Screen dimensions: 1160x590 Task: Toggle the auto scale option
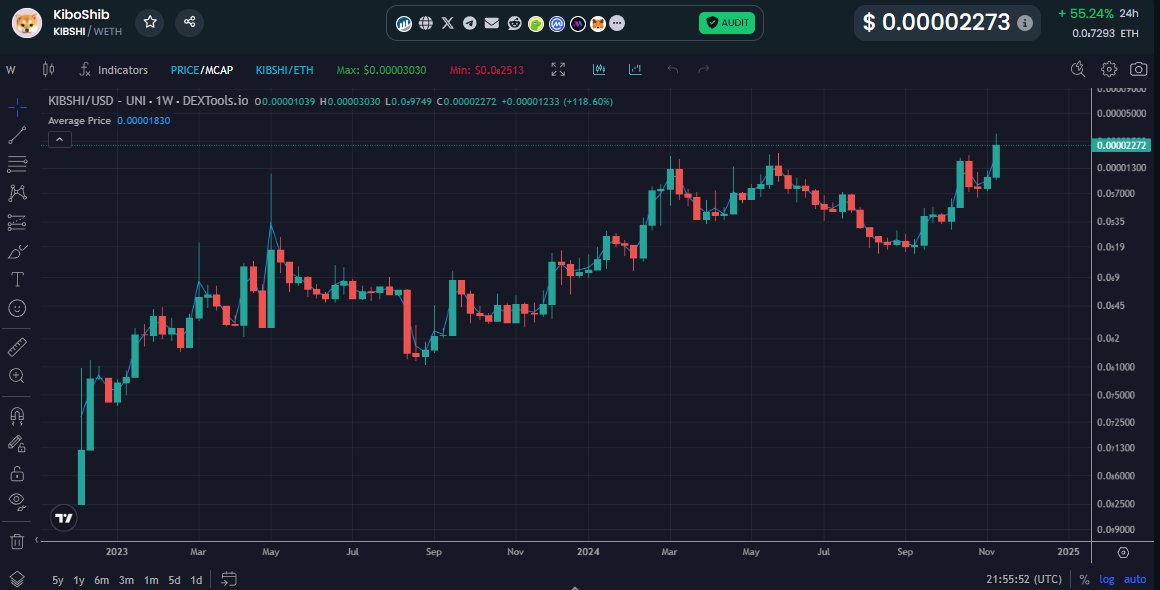(x=1135, y=580)
